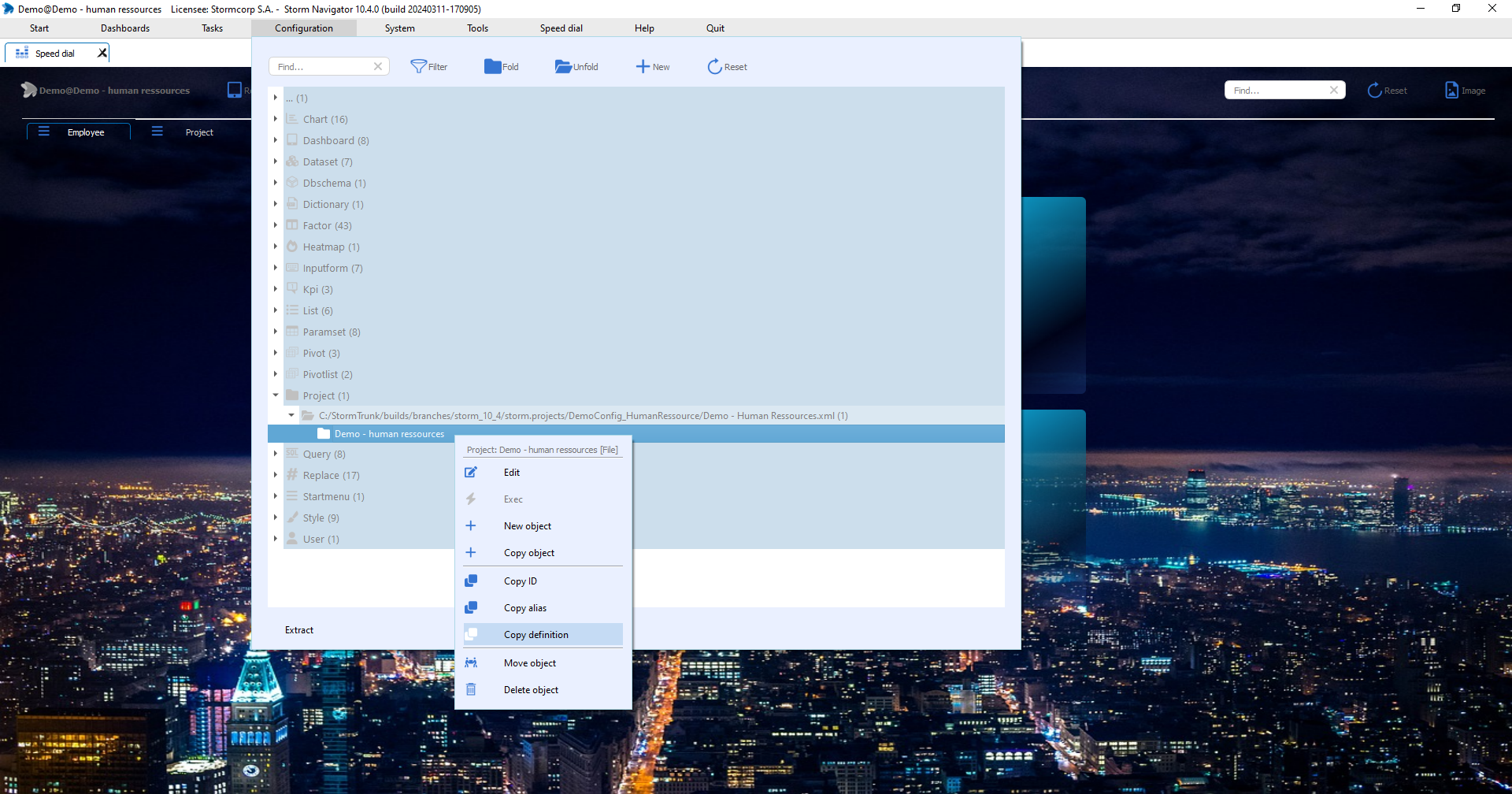The width and height of the screenshot is (1512, 794).
Task: Click the Heatmap type icon in tree
Action: (292, 247)
